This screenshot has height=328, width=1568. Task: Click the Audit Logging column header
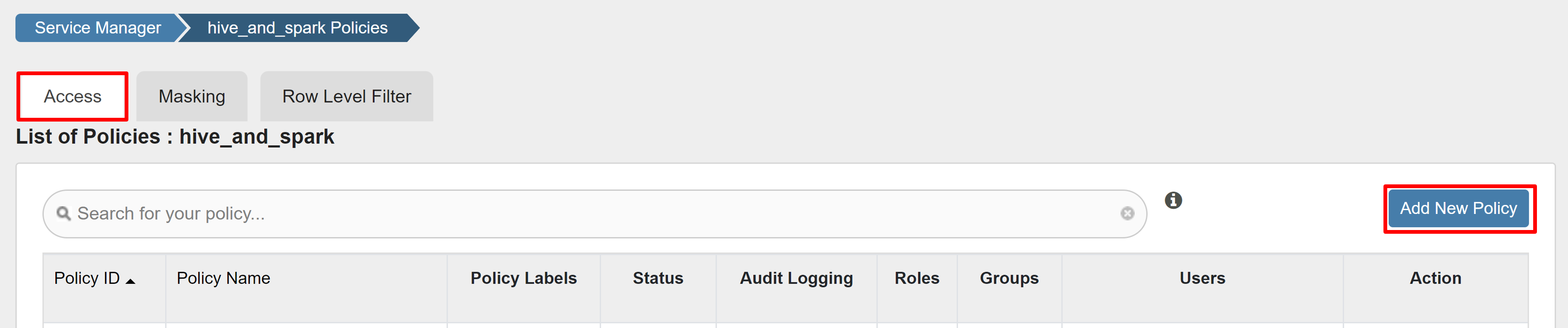coord(796,278)
